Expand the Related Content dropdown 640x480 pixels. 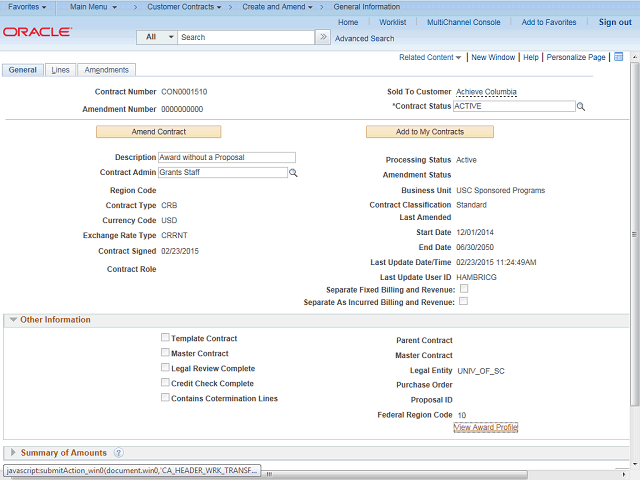[x=430, y=58]
